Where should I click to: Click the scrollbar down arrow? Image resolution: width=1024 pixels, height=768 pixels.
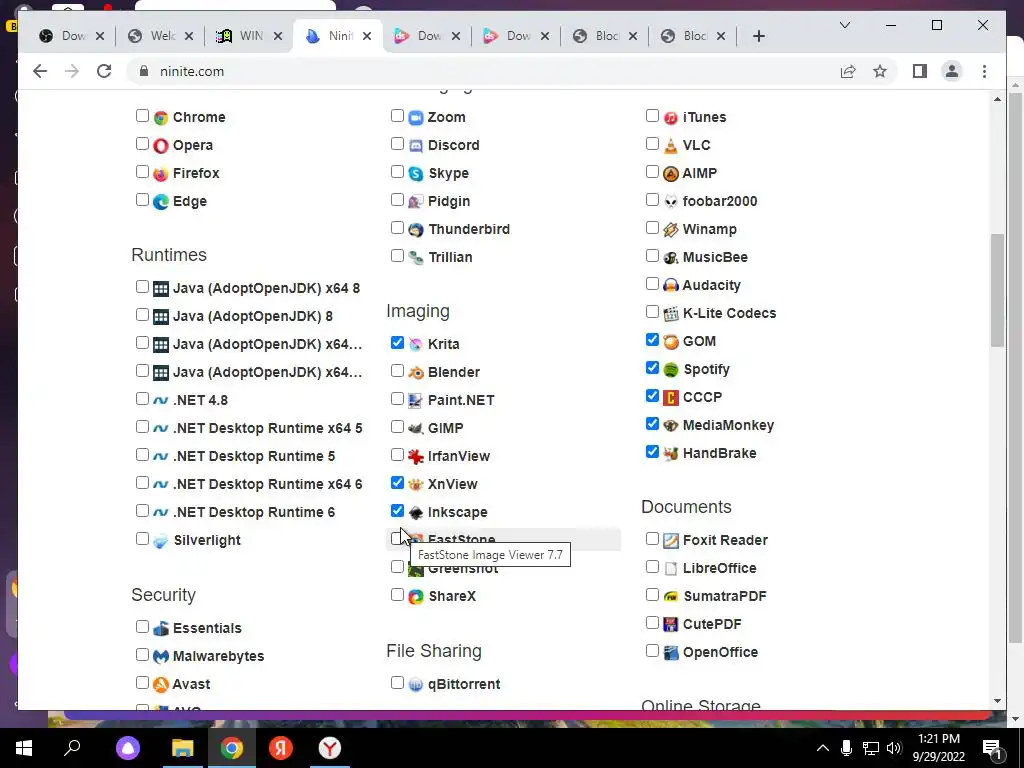point(997,701)
